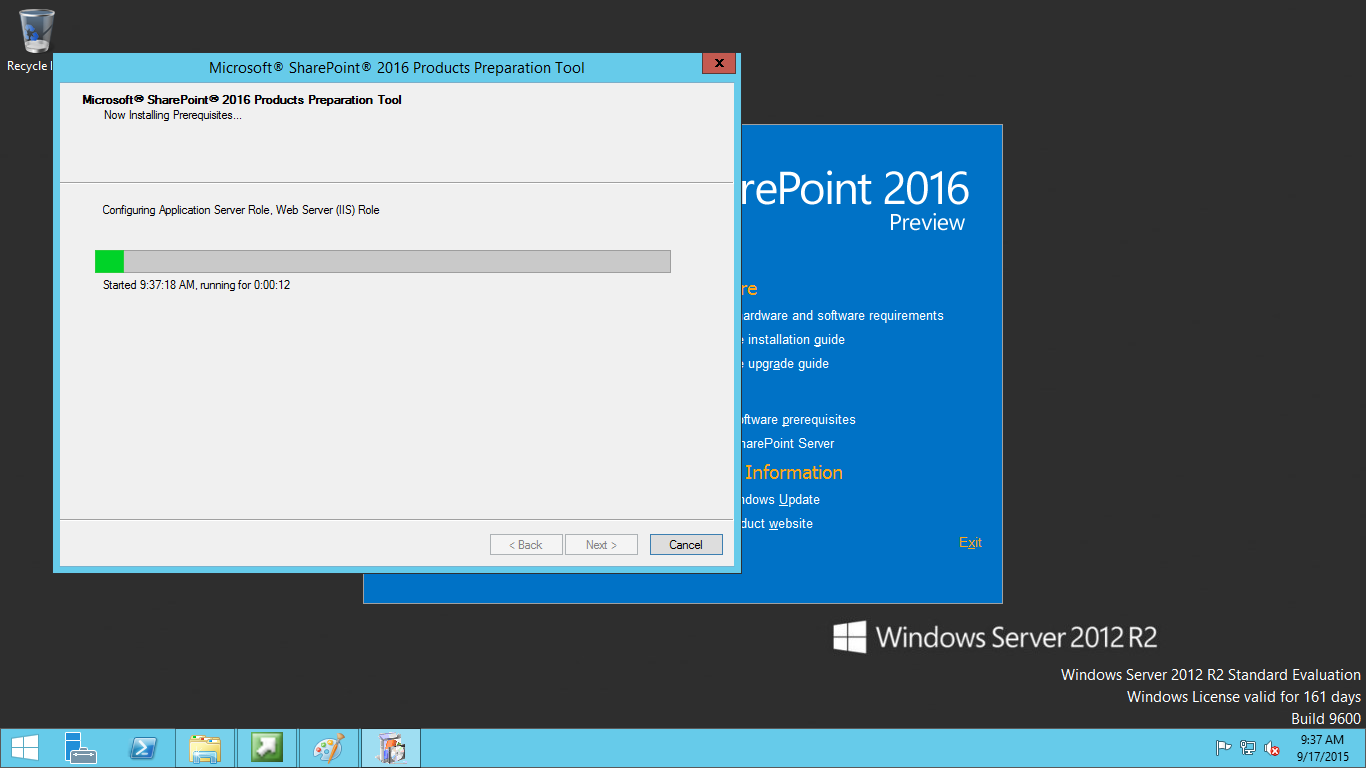Launch Server Manager from taskbar
Screen dimensions: 1366x768
[x=82, y=748]
